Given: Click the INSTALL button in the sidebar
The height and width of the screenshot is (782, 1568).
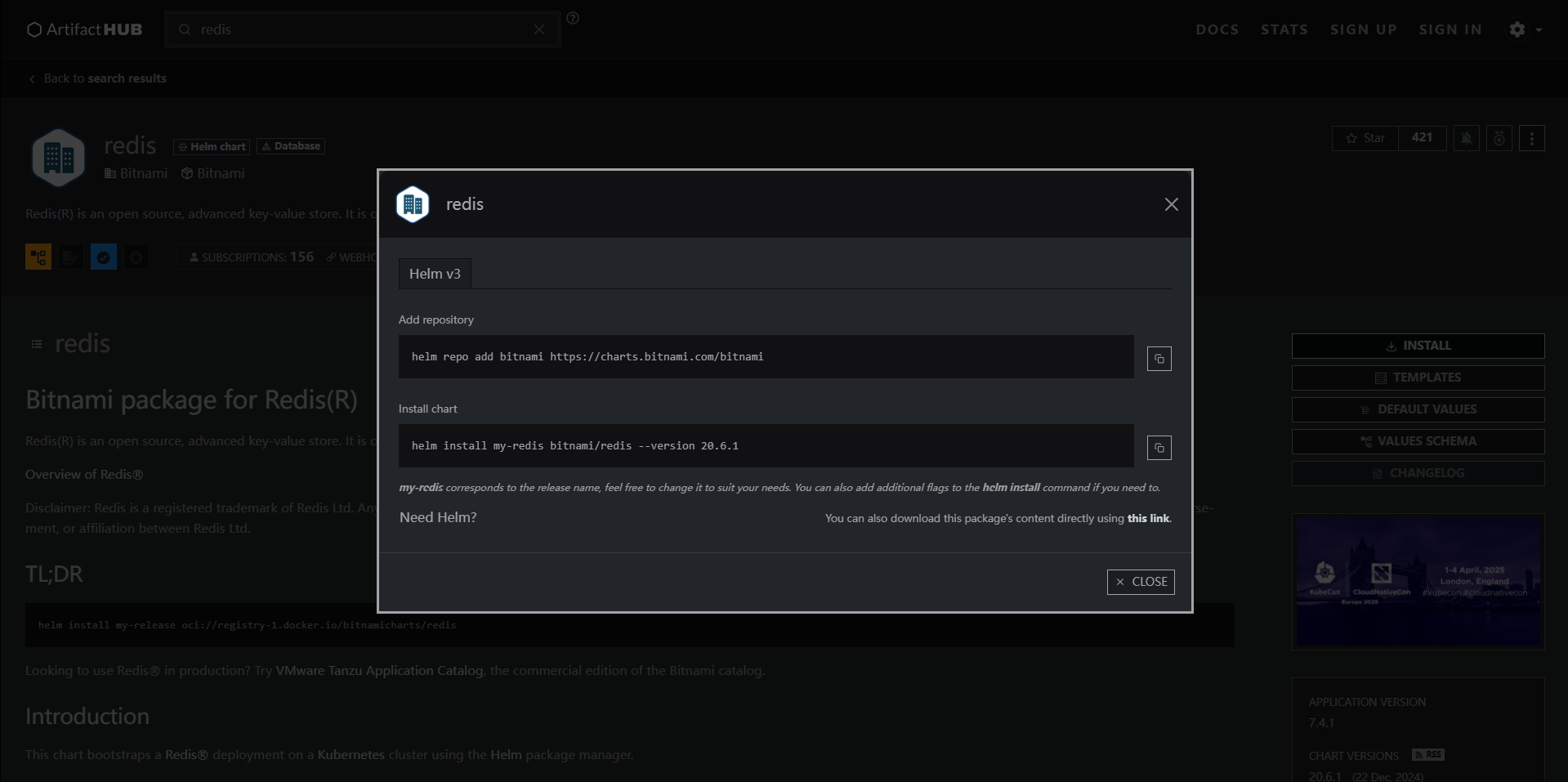Looking at the screenshot, I should coord(1418,346).
